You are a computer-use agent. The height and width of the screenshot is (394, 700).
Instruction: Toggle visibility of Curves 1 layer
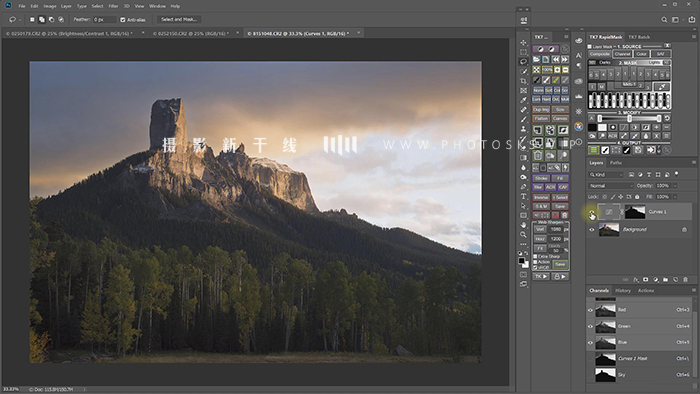(x=592, y=212)
